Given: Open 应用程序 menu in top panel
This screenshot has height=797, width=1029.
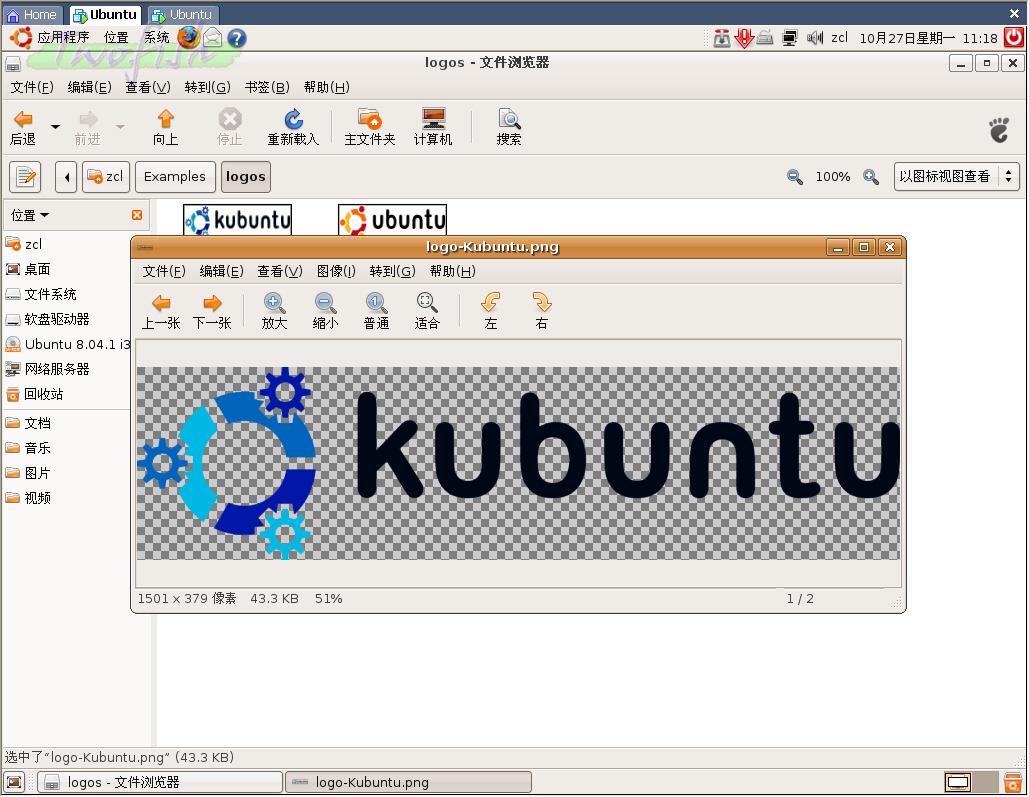Looking at the screenshot, I should pyautogui.click(x=63, y=37).
